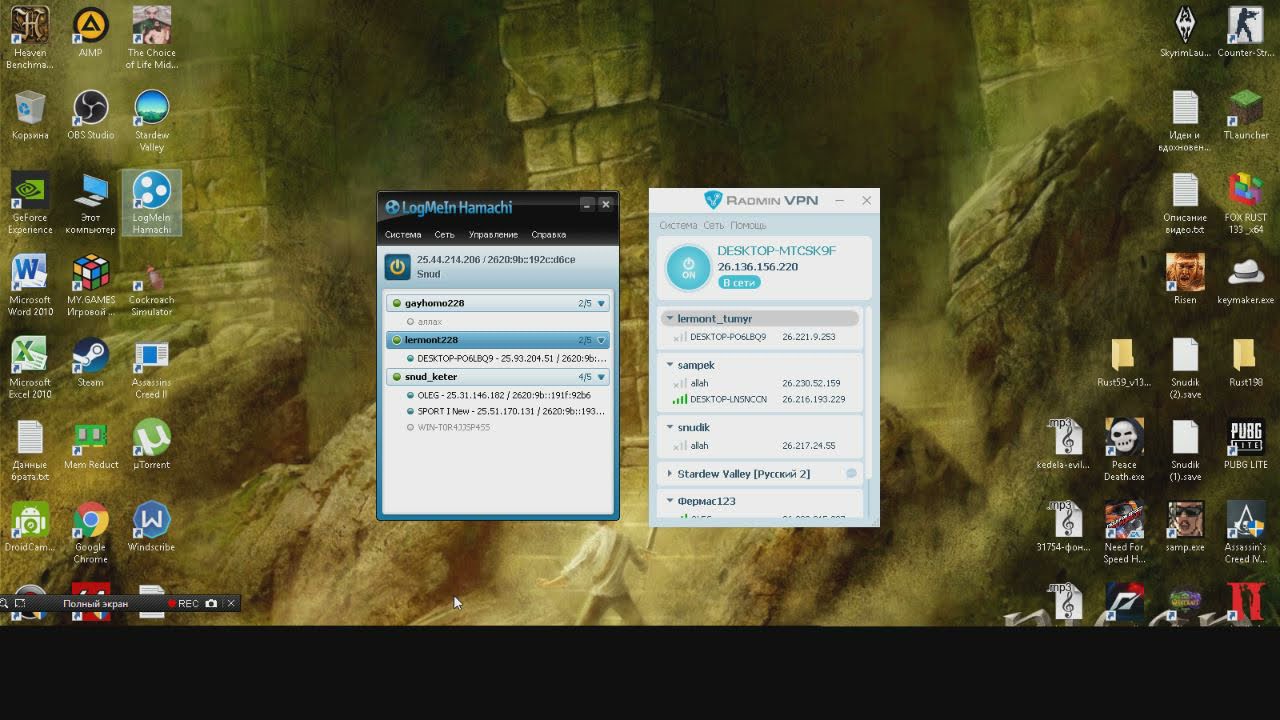The height and width of the screenshot is (720, 1280).
Task: Launch Steam from the desktop
Action: click(x=90, y=362)
